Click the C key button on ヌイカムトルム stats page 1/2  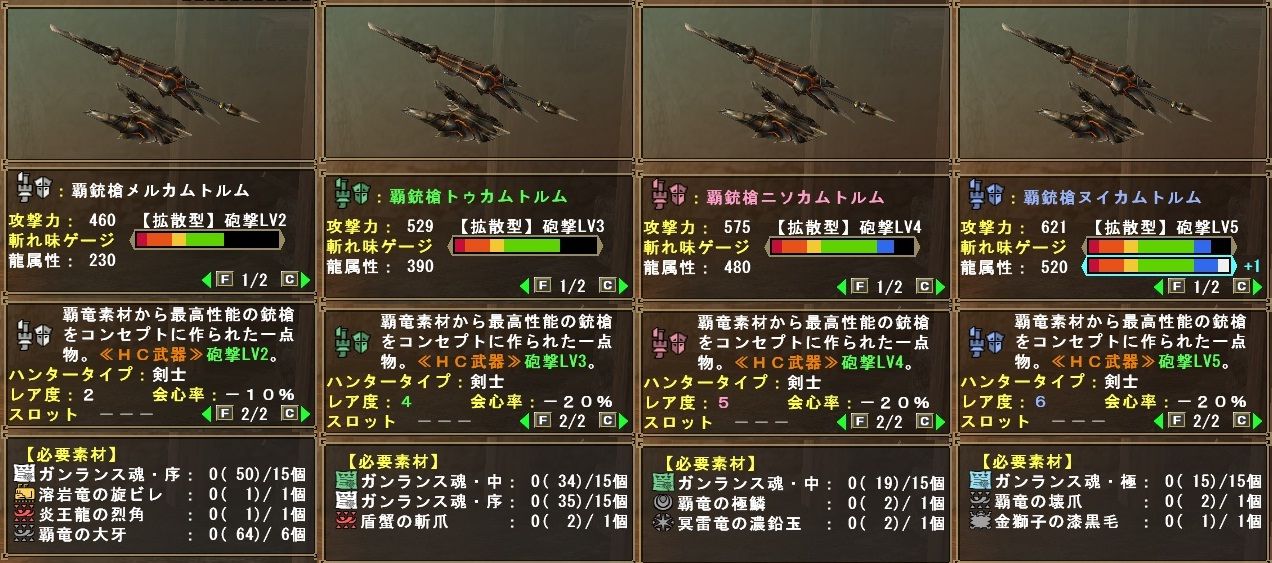coord(1240,285)
